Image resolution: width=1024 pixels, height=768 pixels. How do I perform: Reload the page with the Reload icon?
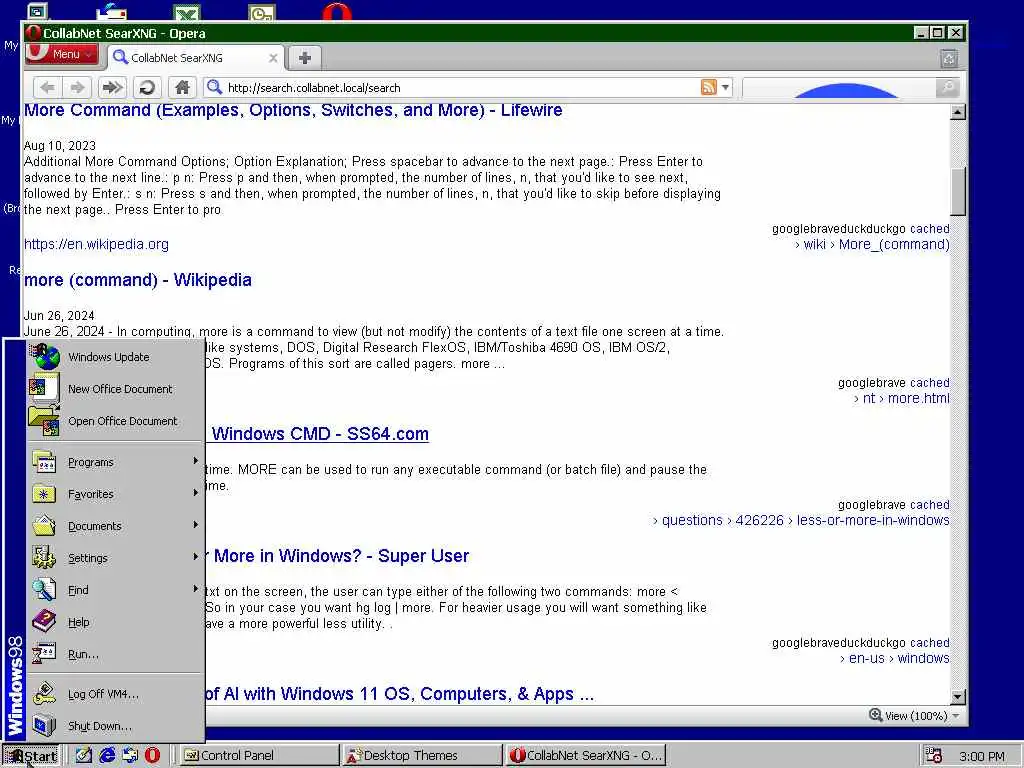(x=147, y=88)
